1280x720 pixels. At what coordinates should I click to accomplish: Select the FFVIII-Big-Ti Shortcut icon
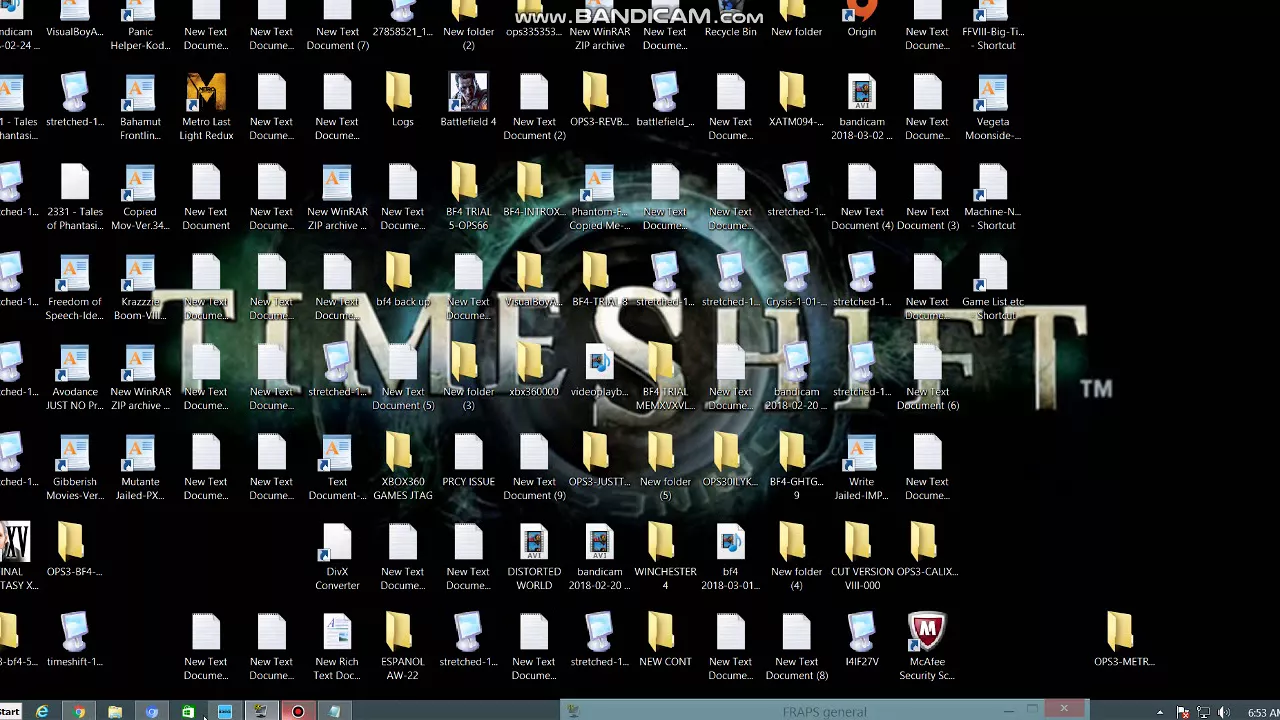point(993,26)
